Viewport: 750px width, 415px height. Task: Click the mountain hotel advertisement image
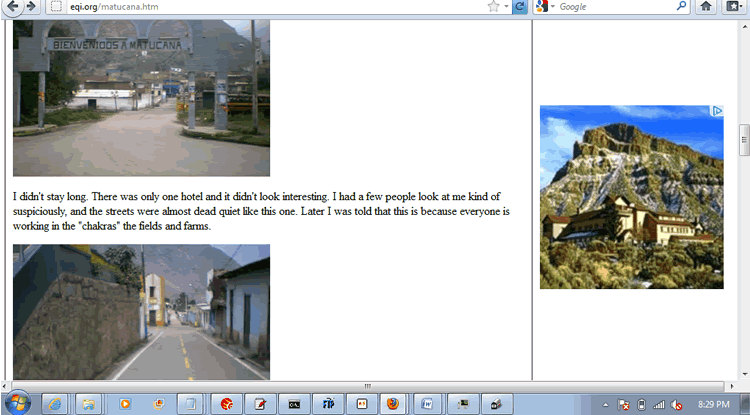631,197
